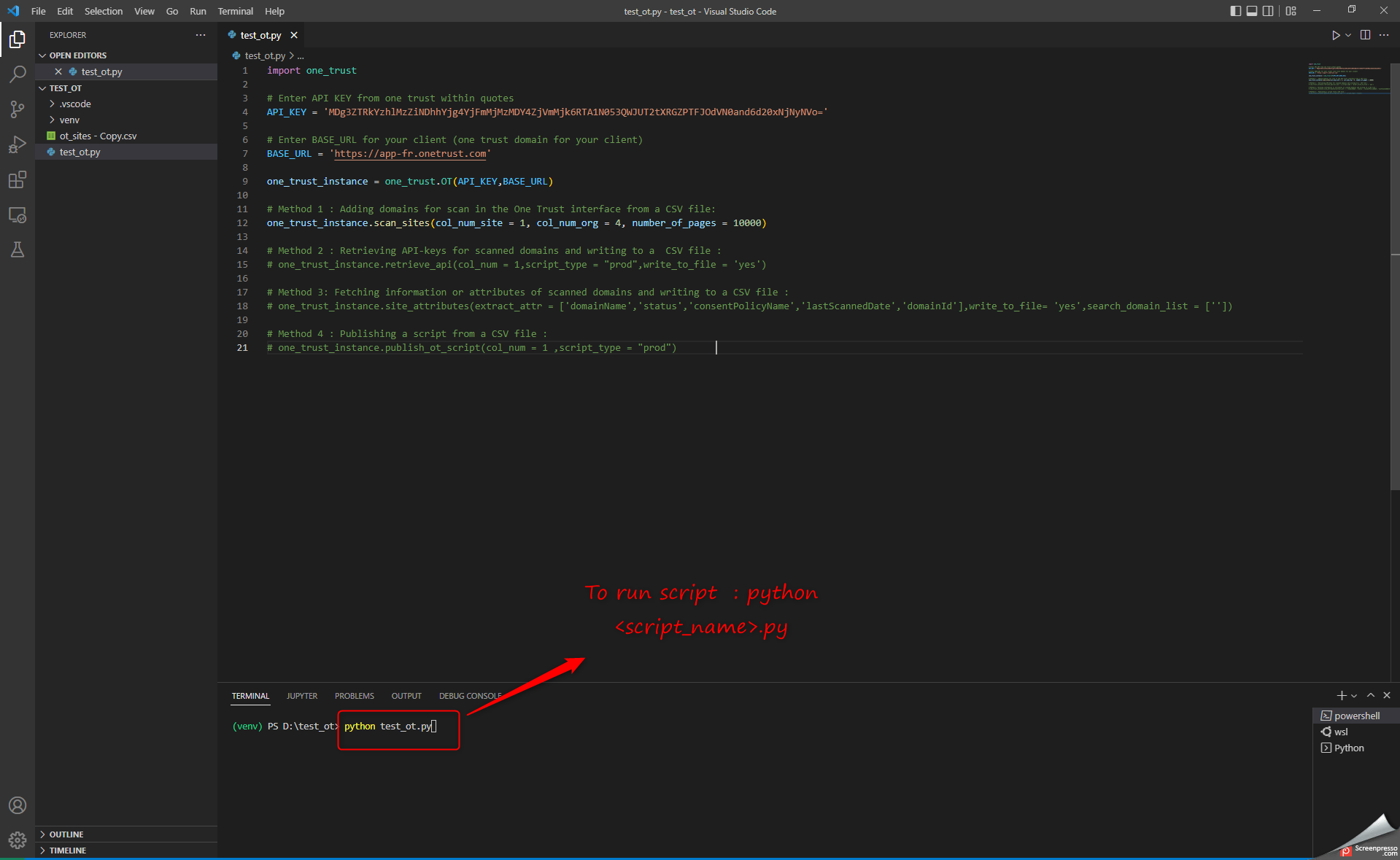Split the editor to the right
Image resolution: width=1400 pixels, height=860 pixels.
click(x=1365, y=35)
